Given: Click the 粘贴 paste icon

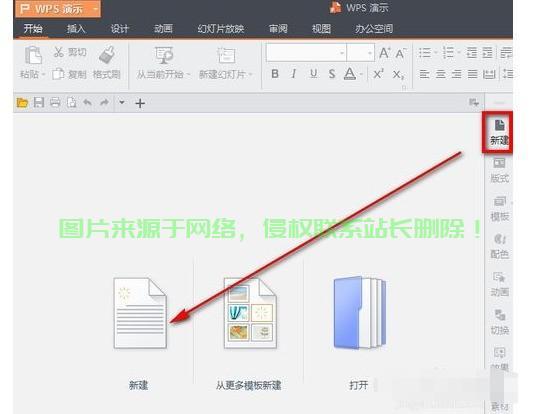Looking at the screenshot, I should [33, 55].
